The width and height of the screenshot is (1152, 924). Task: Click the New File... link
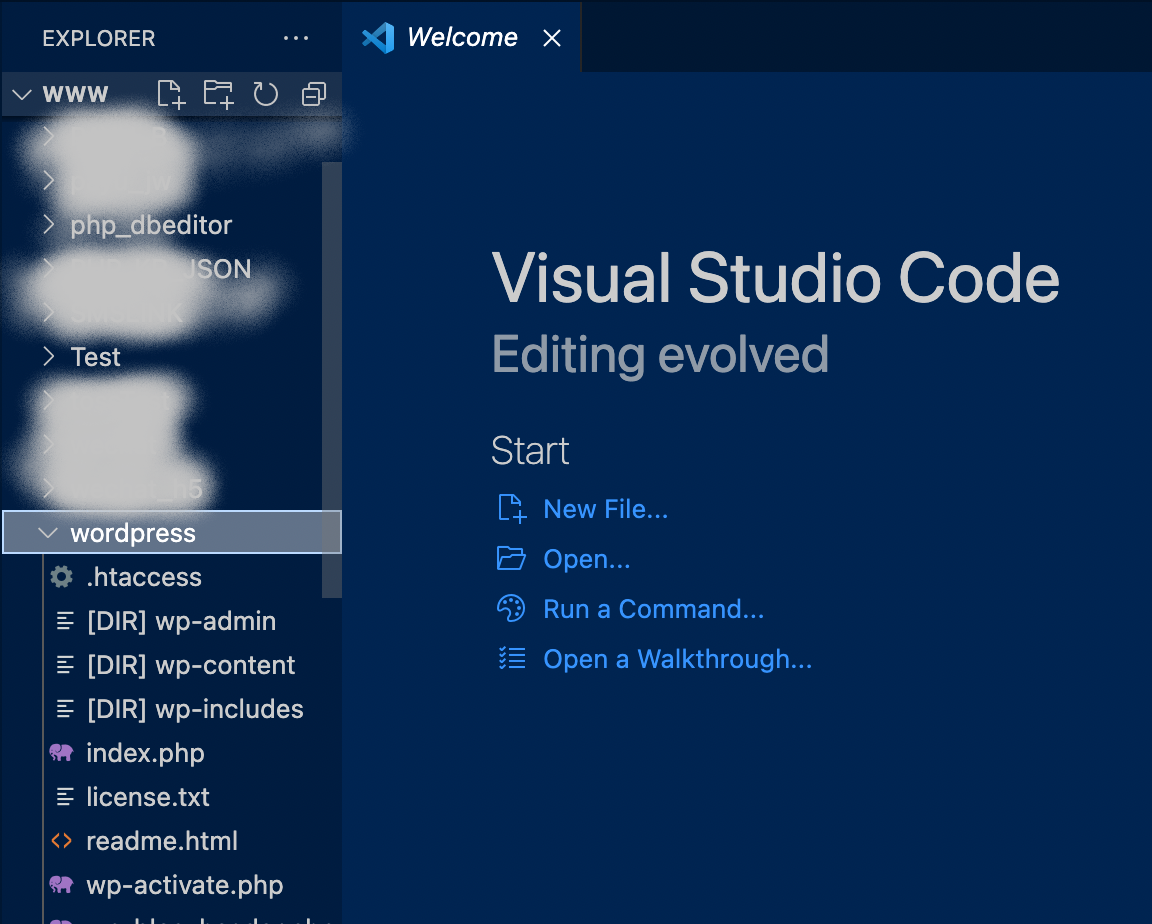[x=605, y=509]
